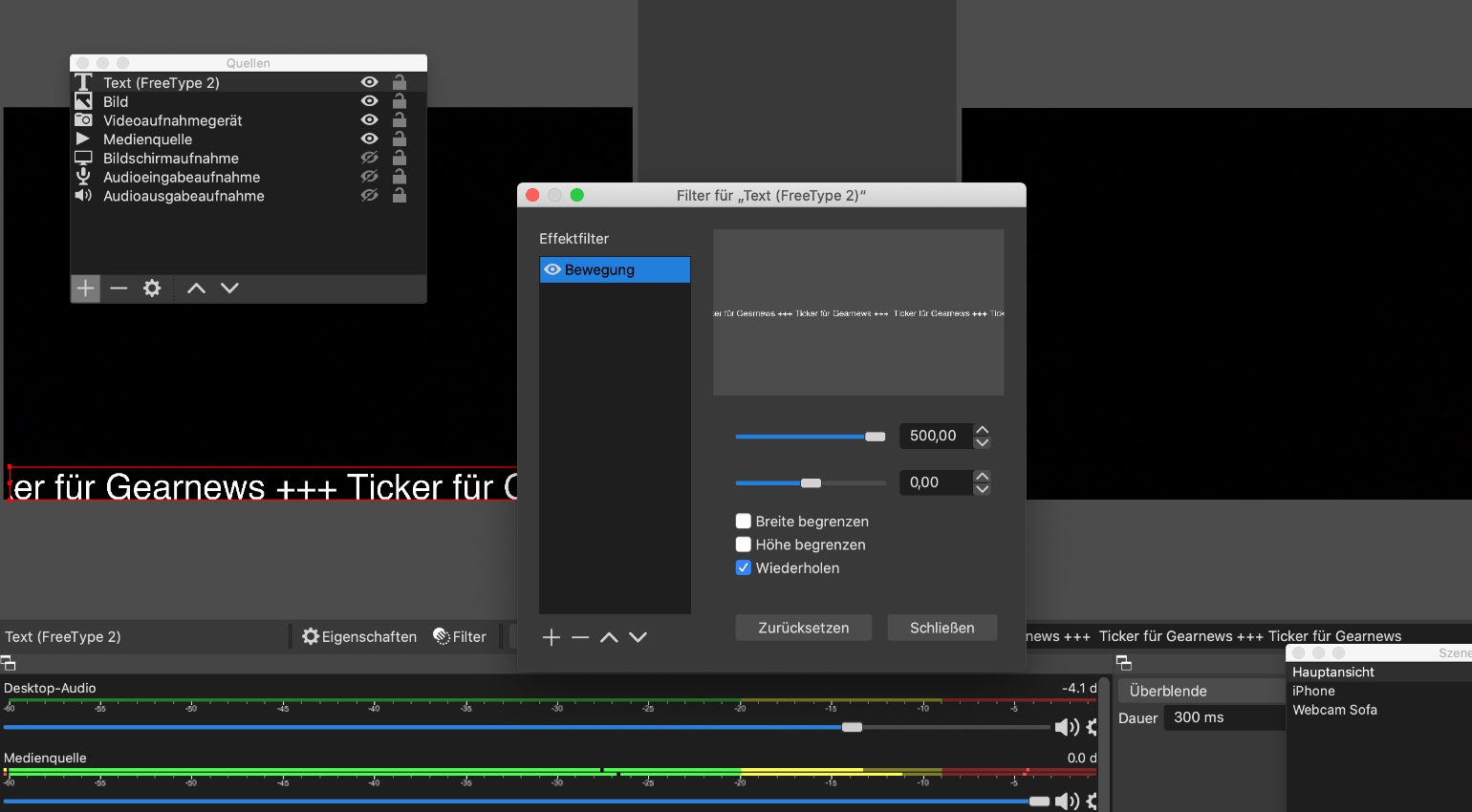Uncheck the Wiederholen checkbox

coord(743,567)
